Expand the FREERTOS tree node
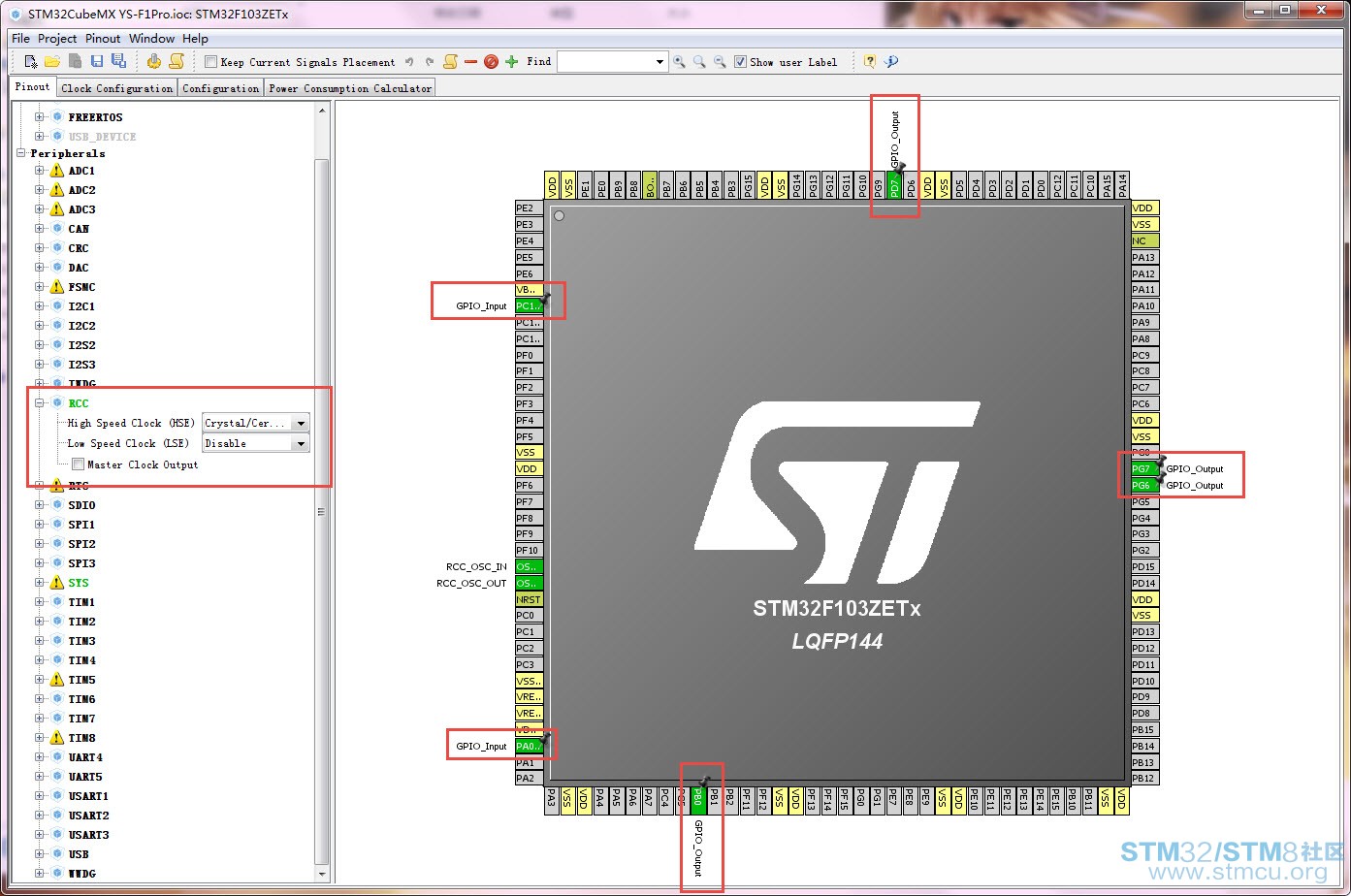 [x=40, y=117]
